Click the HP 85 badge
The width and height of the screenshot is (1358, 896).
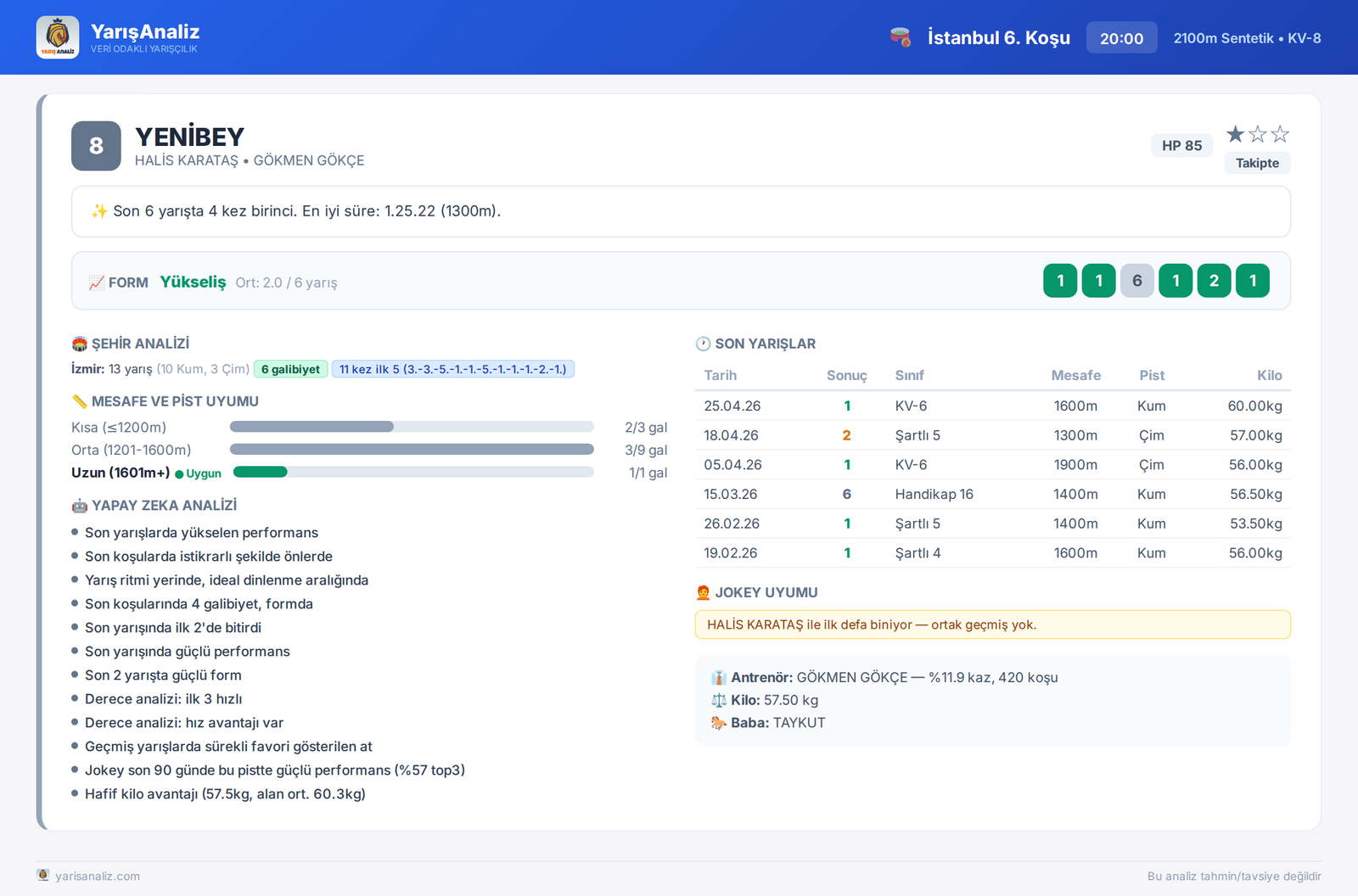coord(1181,145)
